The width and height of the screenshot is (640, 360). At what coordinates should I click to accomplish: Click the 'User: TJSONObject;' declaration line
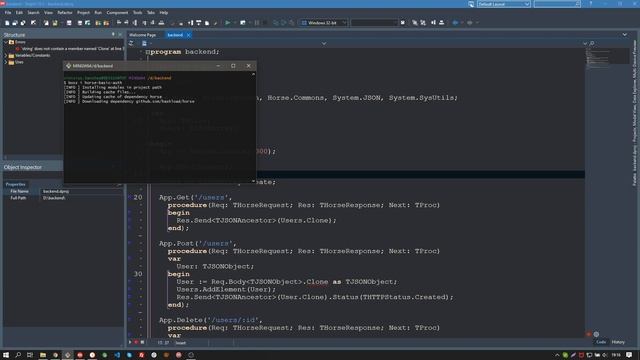click(215, 267)
